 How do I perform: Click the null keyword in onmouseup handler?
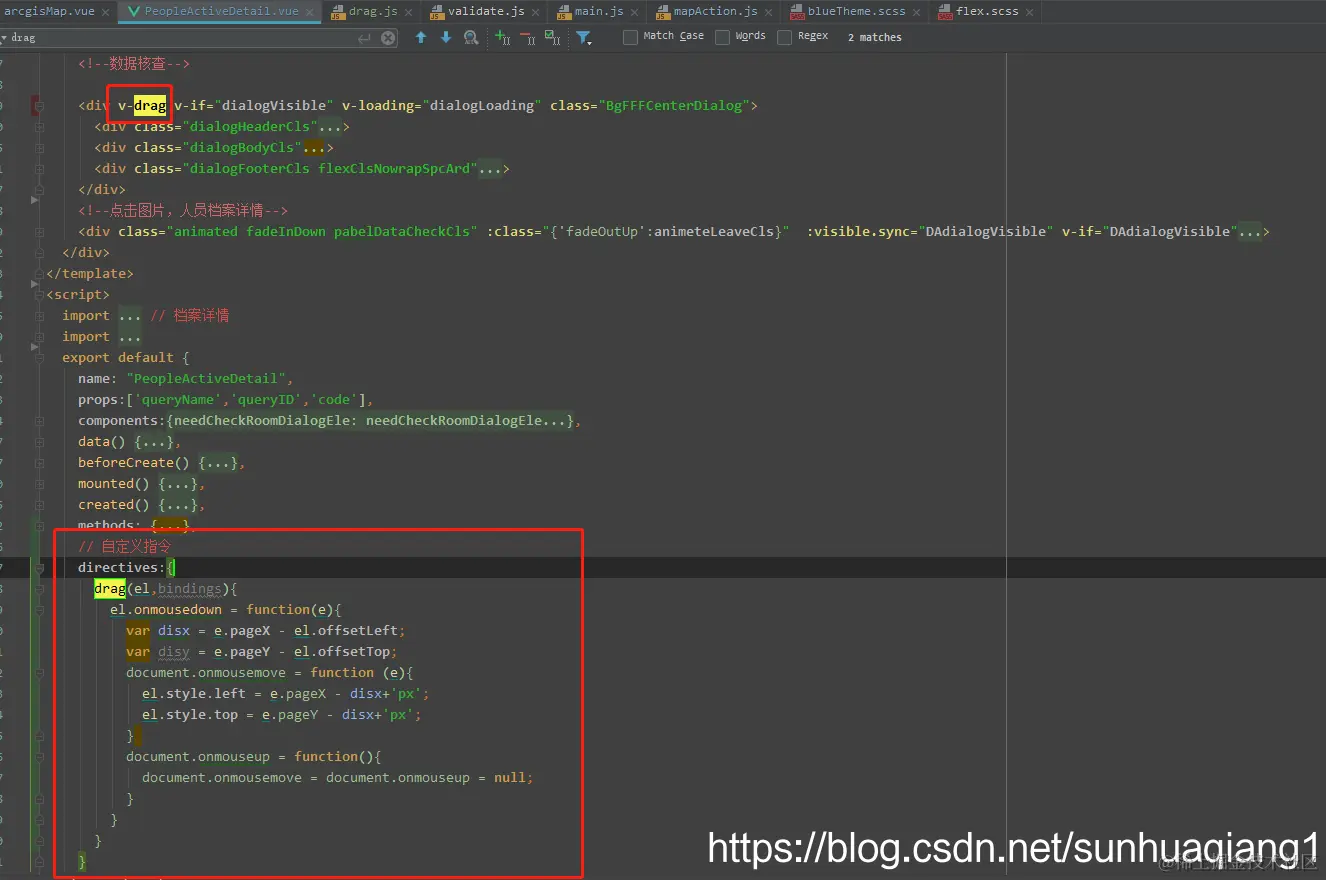(510, 777)
